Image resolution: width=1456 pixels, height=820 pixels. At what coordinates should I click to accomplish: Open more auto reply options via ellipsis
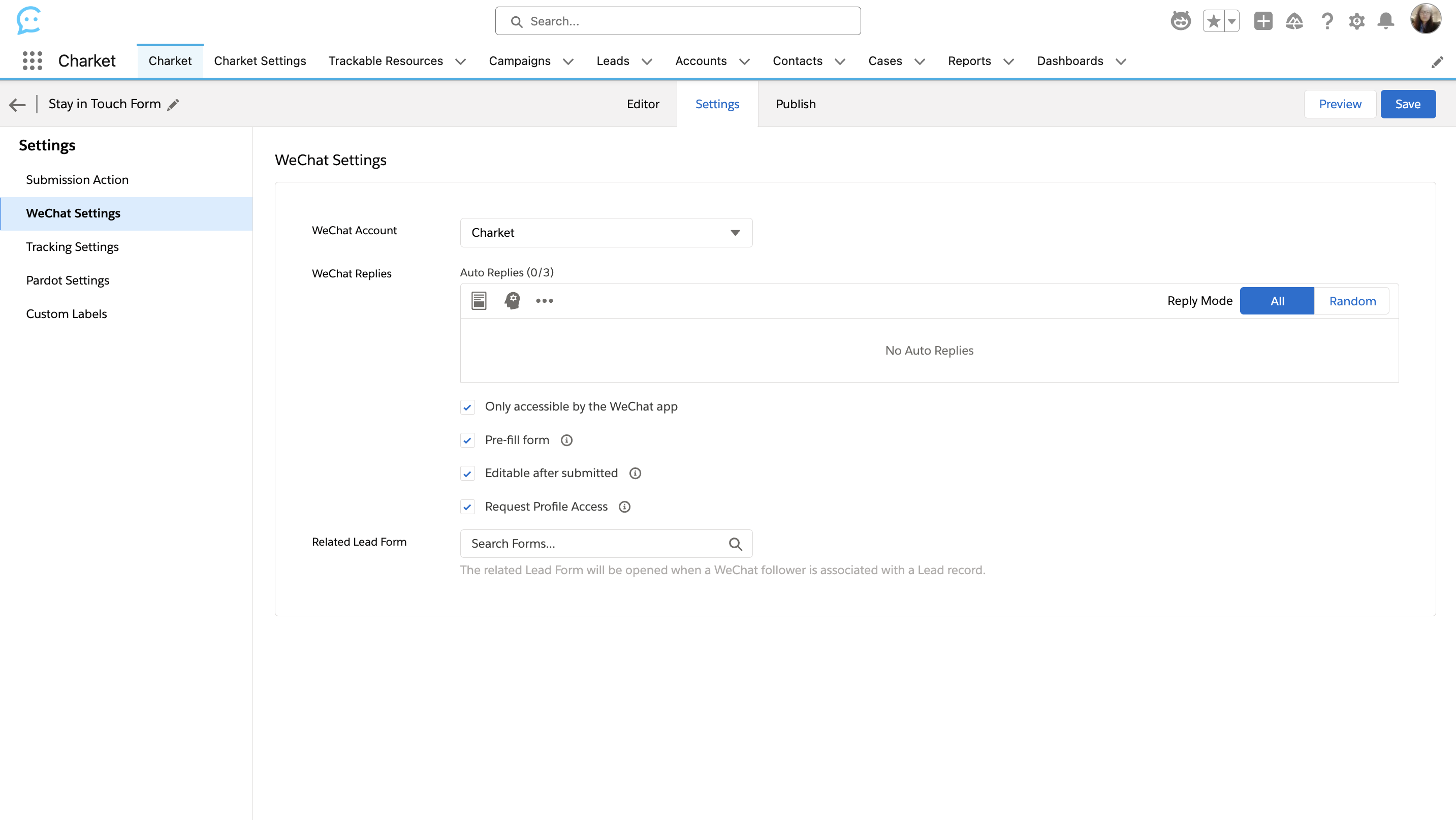tap(544, 301)
